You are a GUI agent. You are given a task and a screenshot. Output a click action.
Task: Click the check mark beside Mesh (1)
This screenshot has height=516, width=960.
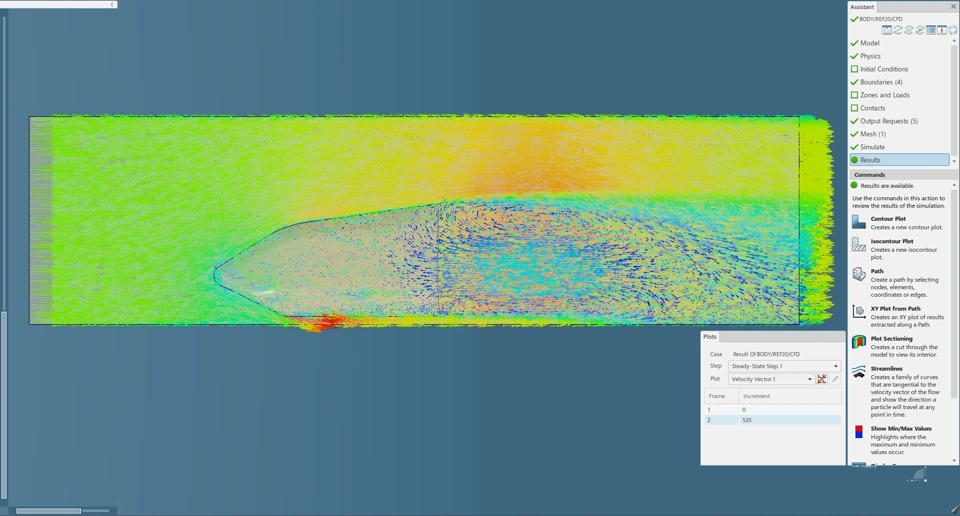click(854, 133)
